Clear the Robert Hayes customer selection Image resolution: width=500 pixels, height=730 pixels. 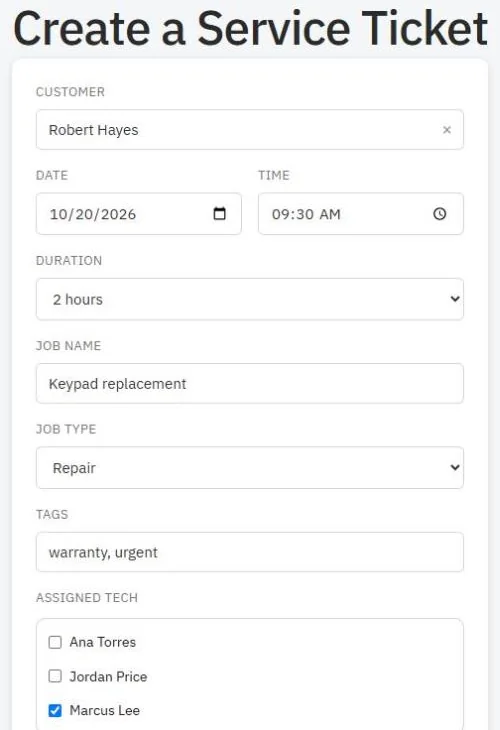tap(446, 130)
